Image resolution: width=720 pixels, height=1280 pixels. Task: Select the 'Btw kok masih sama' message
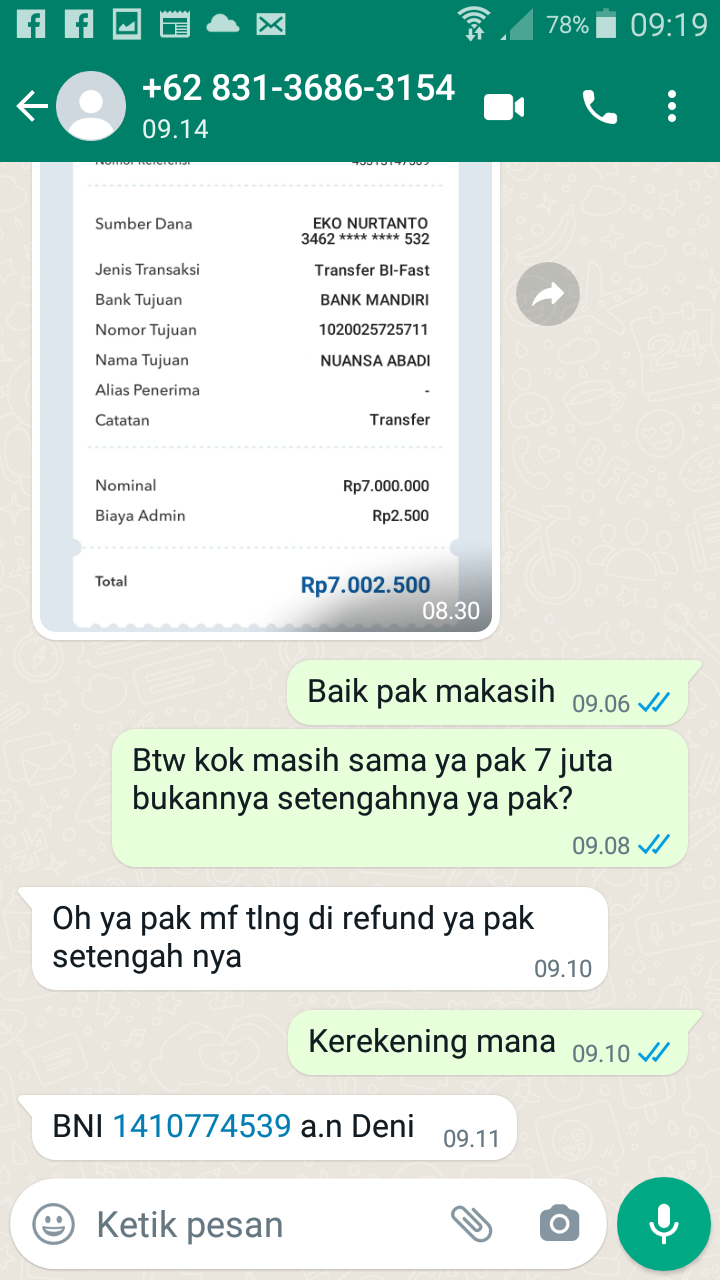click(x=400, y=797)
